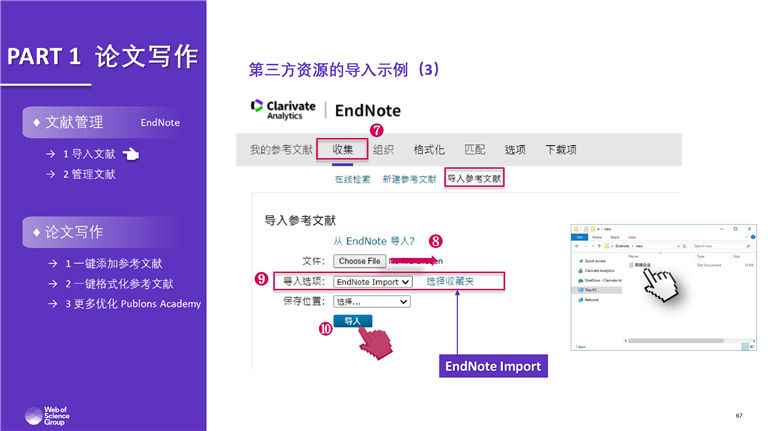Open the File tab in Explorer window

point(579,237)
